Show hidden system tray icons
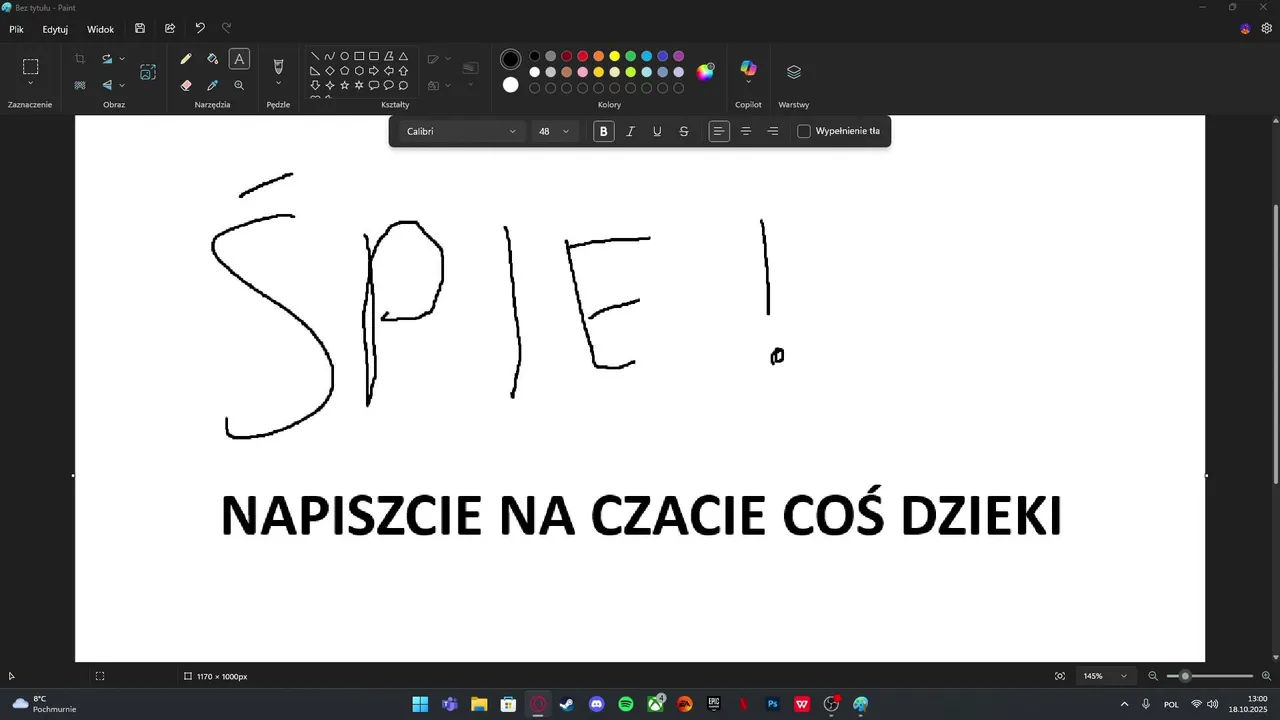 pos(1124,704)
